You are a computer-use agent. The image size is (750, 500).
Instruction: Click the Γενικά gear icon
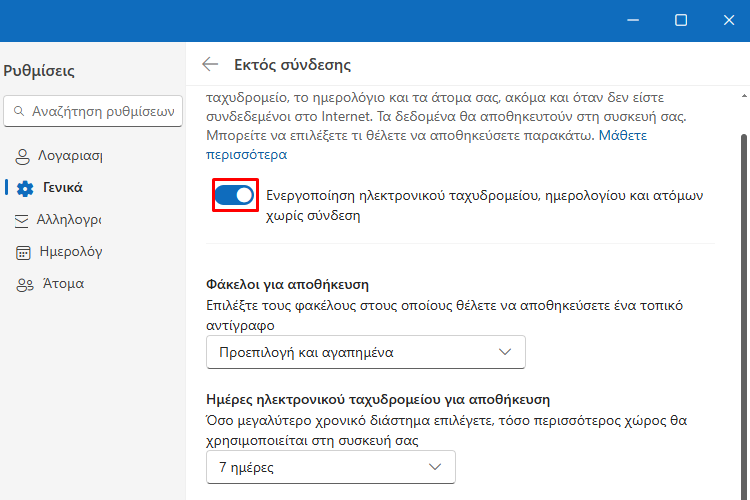(x=25, y=189)
